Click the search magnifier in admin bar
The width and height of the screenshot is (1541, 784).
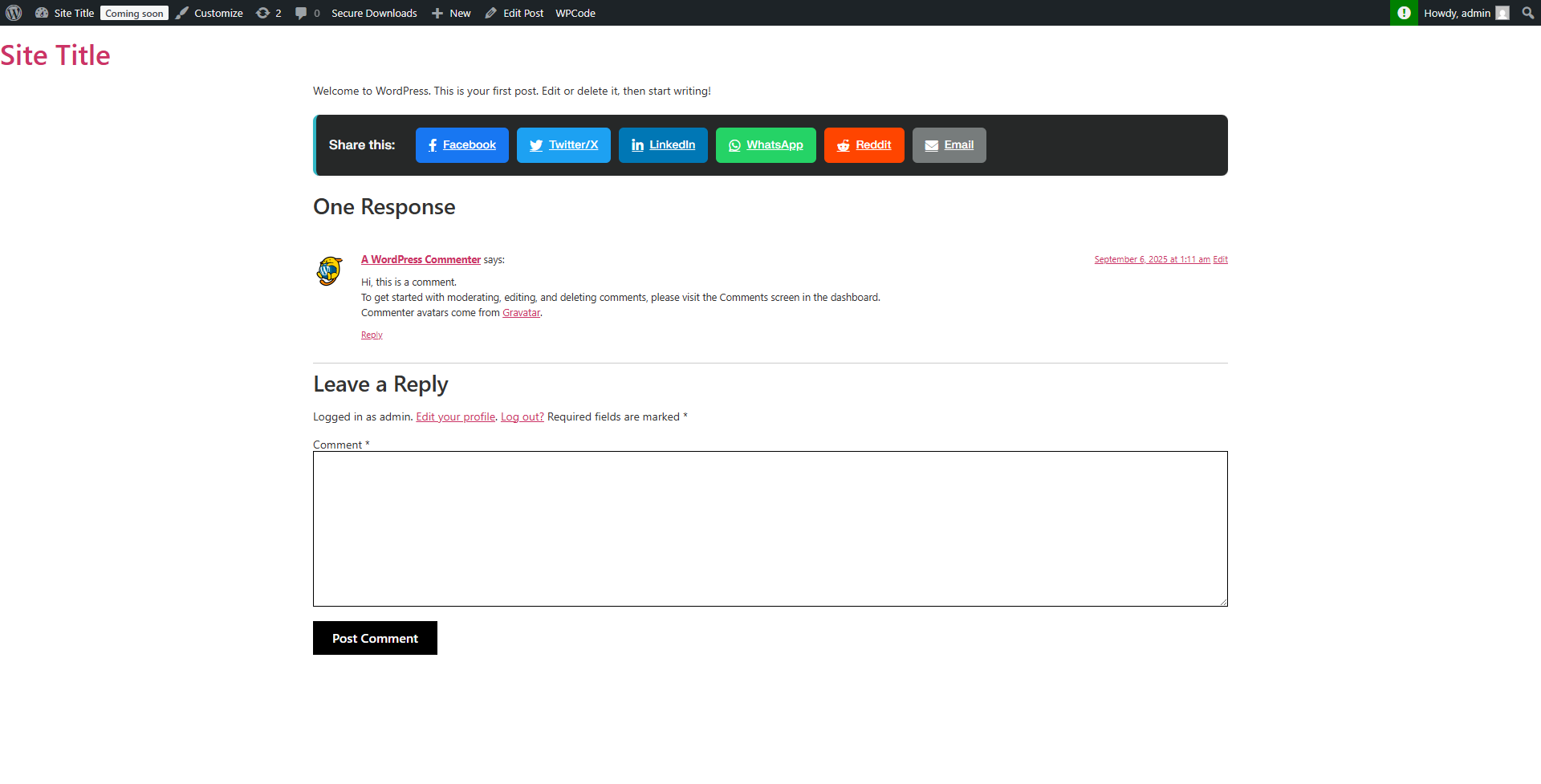[x=1527, y=13]
